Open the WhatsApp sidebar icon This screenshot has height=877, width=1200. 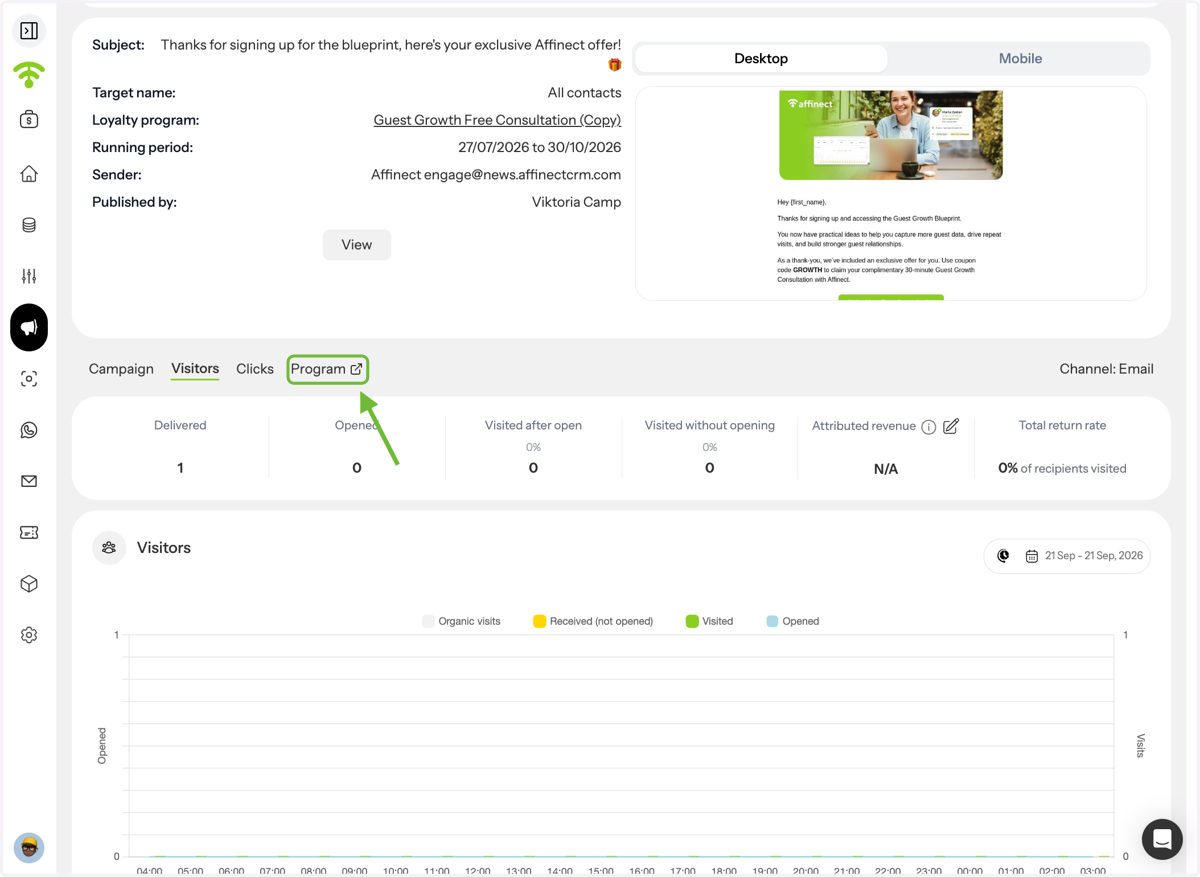tap(29, 430)
